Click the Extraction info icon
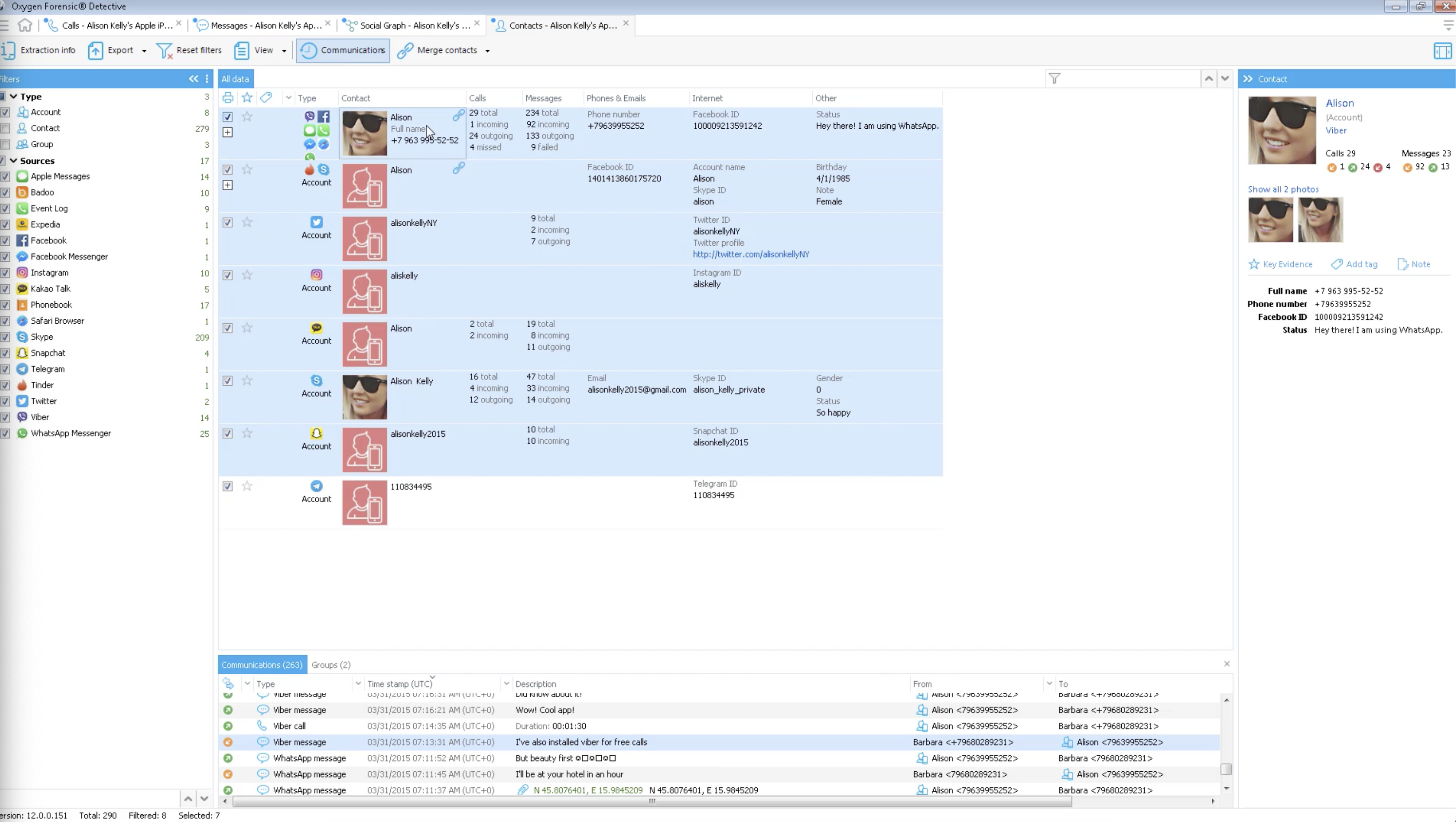 8,50
